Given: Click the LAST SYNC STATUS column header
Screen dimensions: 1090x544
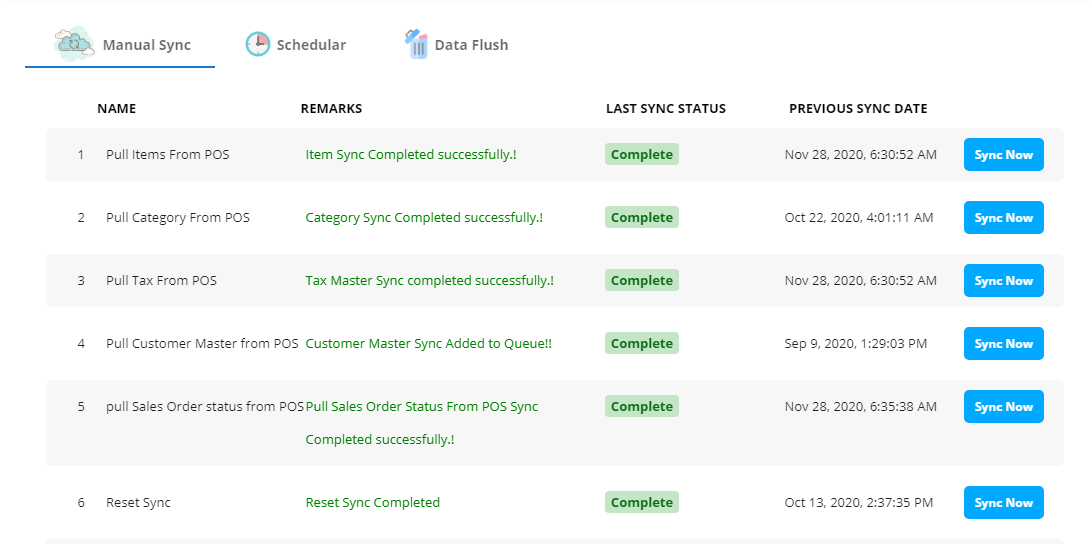Looking at the screenshot, I should coord(666,109).
